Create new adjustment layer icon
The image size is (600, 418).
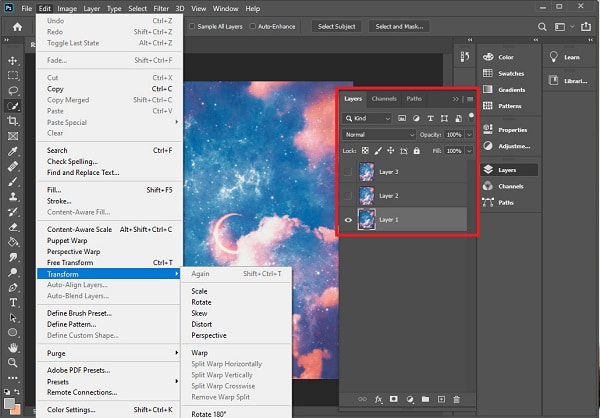pos(410,399)
